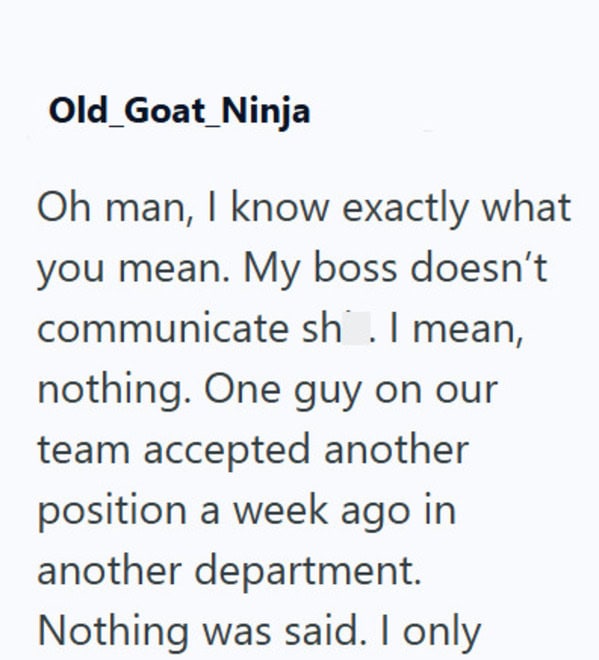Click the word "know" in the first line
The height and width of the screenshot is (660, 599).
tap(280, 207)
